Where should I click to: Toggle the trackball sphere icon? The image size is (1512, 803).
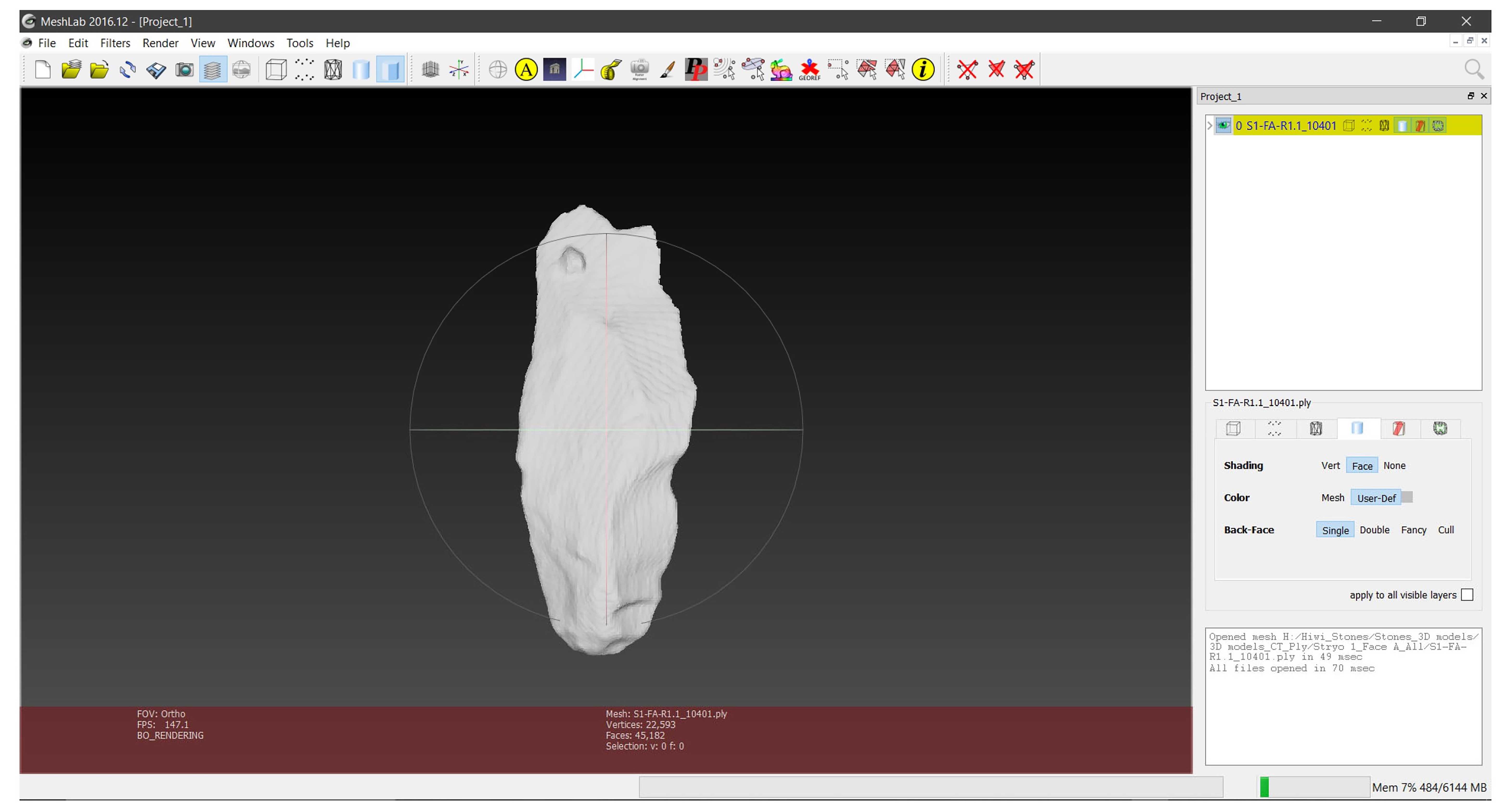pyautogui.click(x=498, y=70)
